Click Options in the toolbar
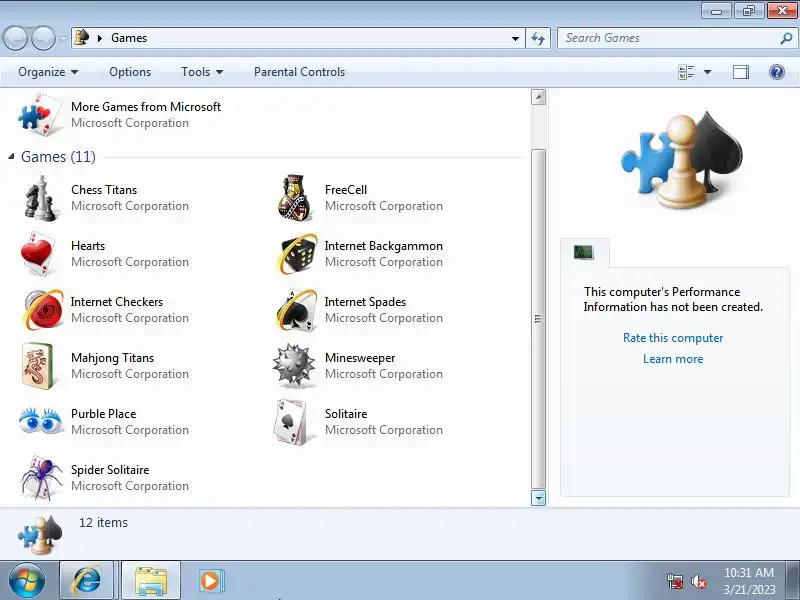This screenshot has width=800, height=600. (x=130, y=72)
